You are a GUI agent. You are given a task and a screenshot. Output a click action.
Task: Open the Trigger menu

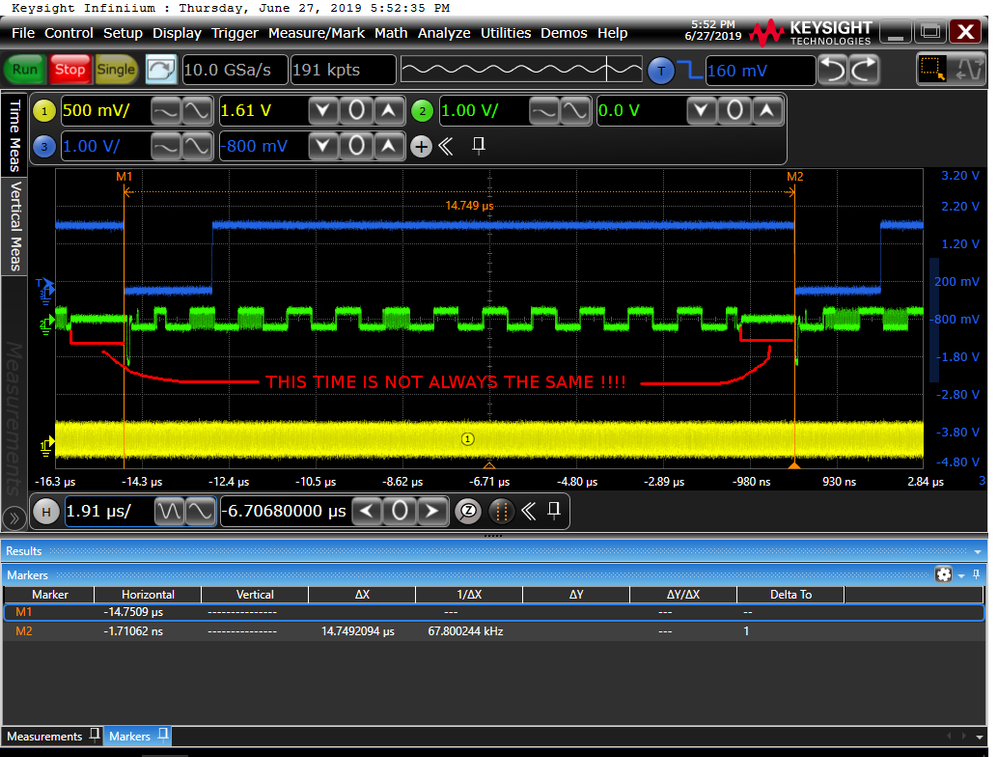coord(235,33)
